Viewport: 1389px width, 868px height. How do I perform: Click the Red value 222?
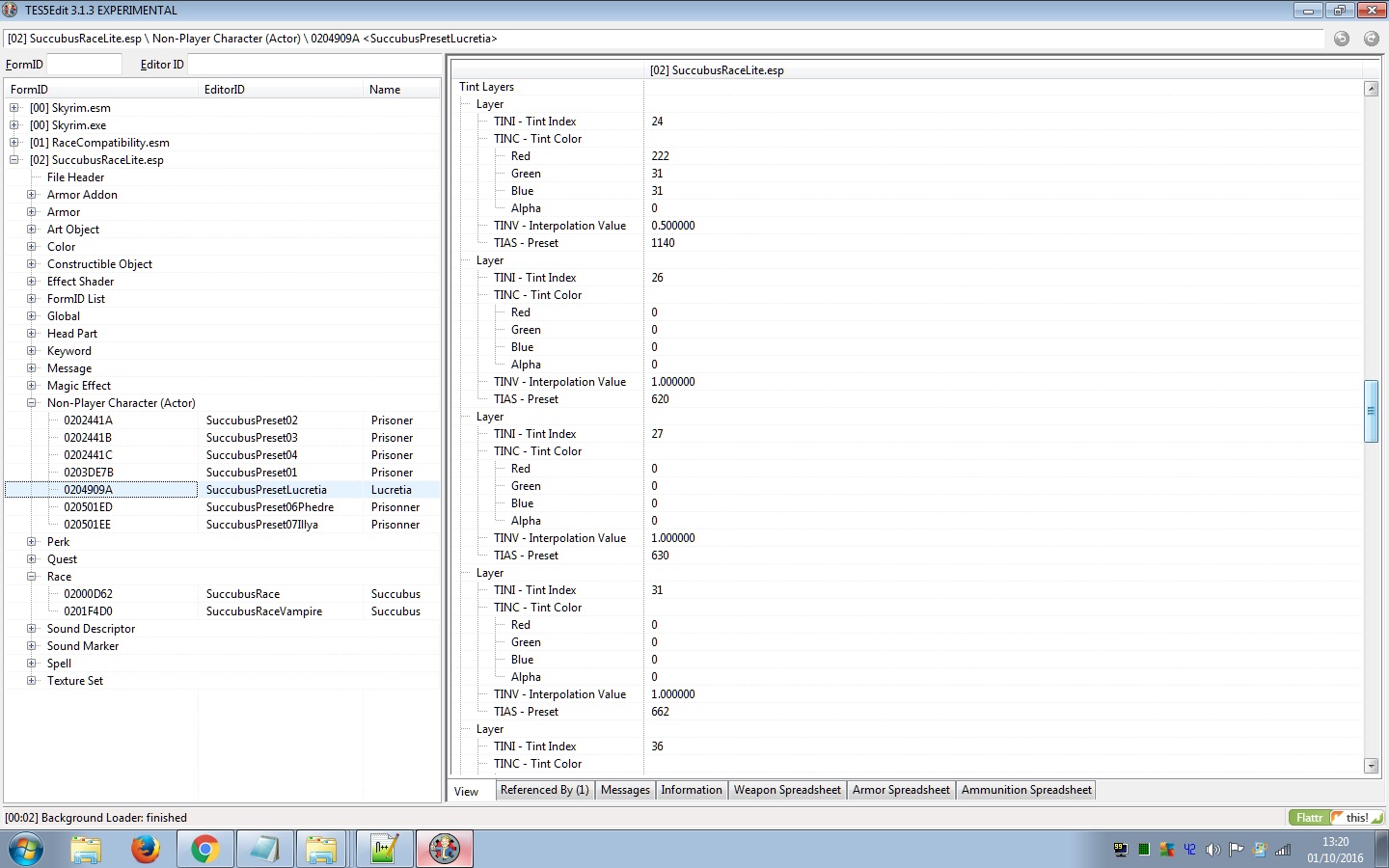click(660, 156)
